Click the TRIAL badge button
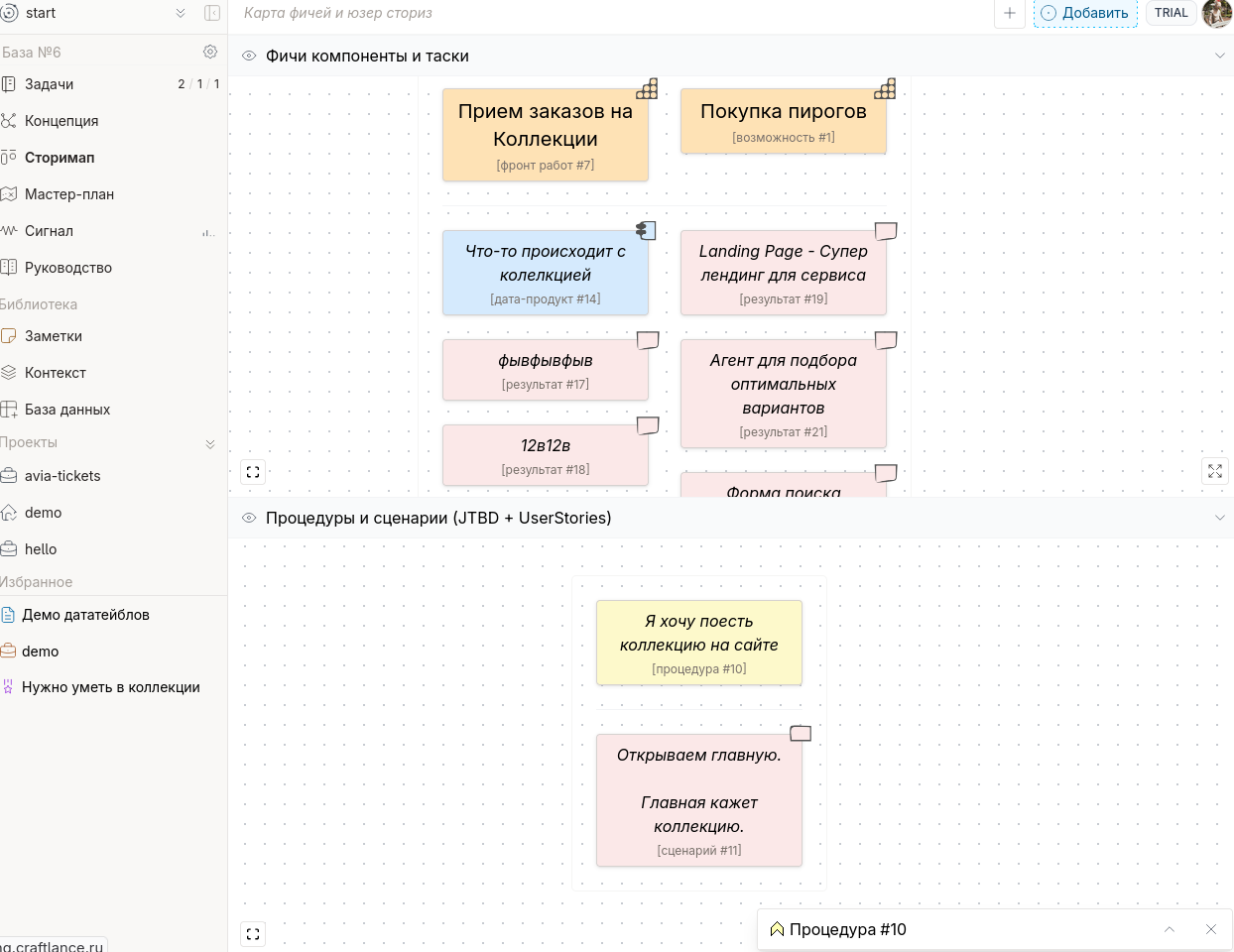 (1171, 13)
